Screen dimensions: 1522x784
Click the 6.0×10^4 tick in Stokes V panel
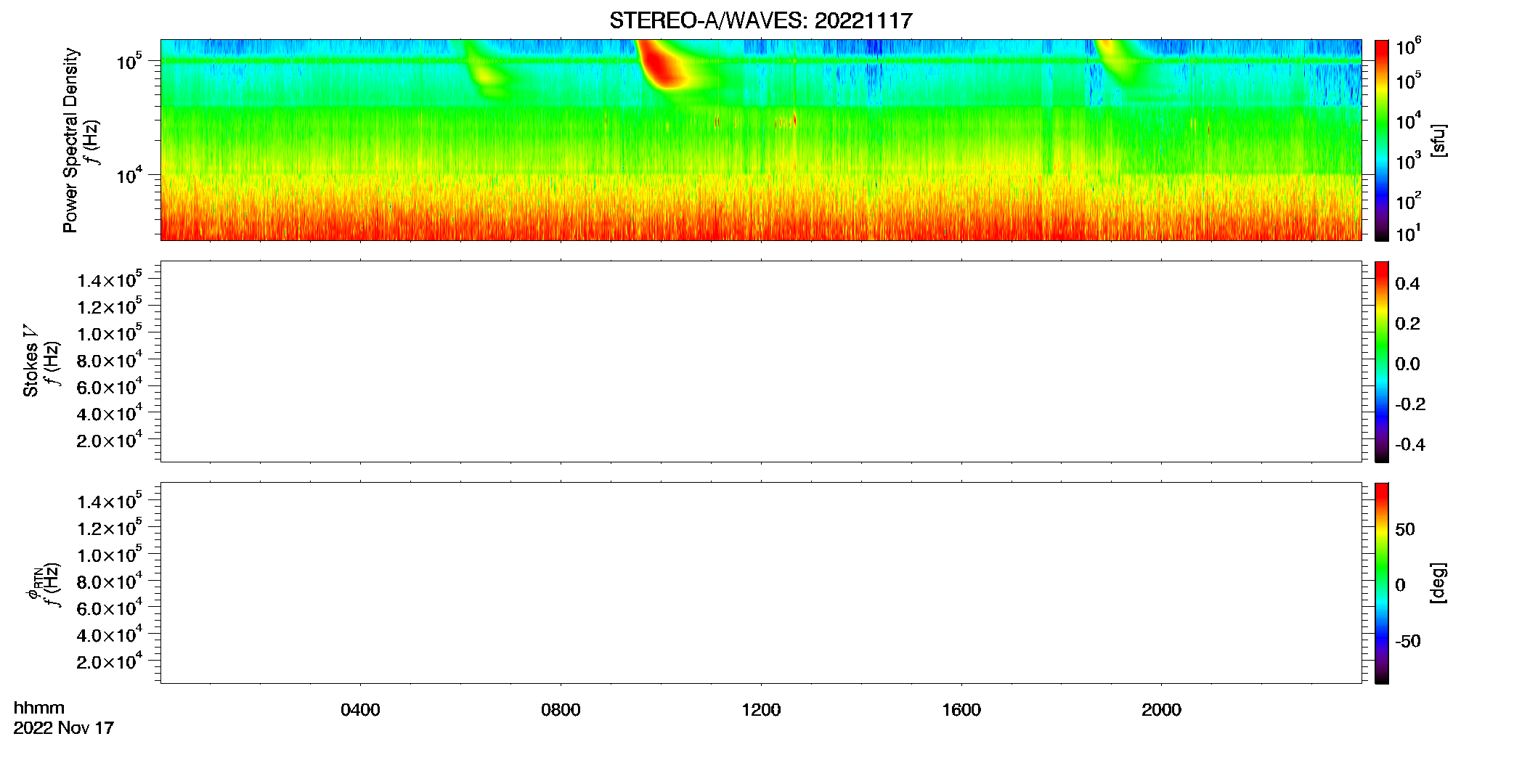point(109,387)
